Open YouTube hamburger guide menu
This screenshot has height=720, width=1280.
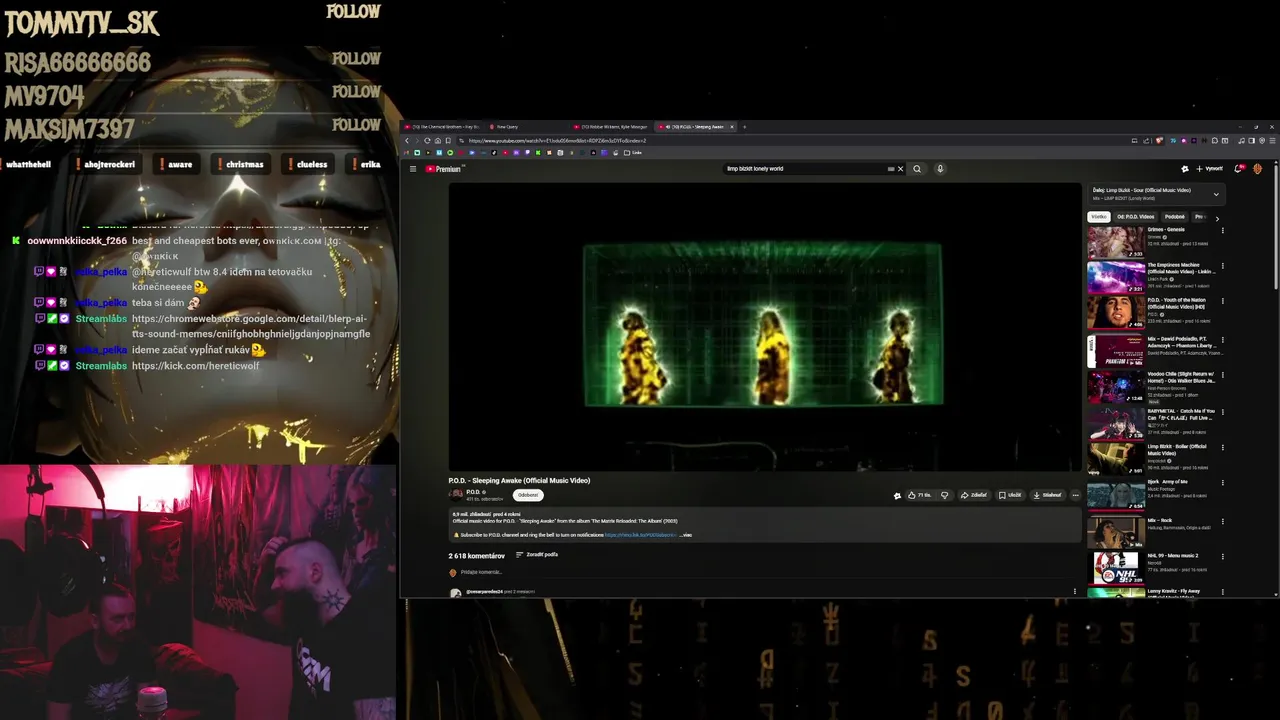coord(412,169)
